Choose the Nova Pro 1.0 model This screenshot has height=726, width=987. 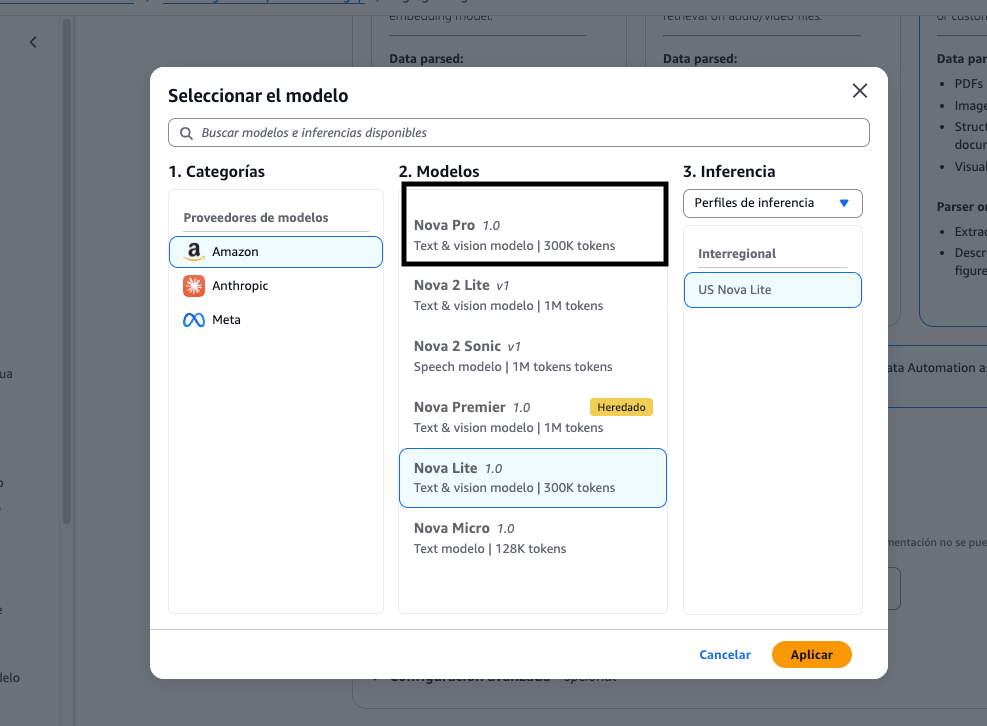[534, 235]
